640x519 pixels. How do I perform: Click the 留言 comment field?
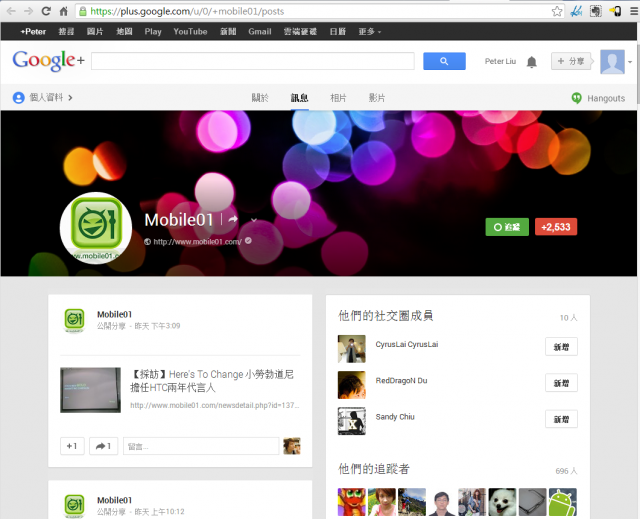pyautogui.click(x=201, y=446)
